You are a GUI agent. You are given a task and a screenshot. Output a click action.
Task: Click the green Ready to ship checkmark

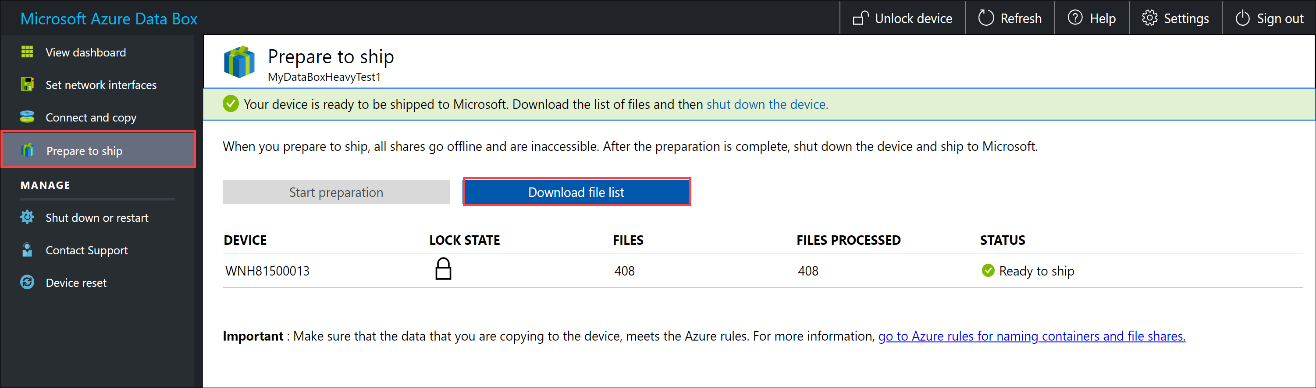(988, 271)
